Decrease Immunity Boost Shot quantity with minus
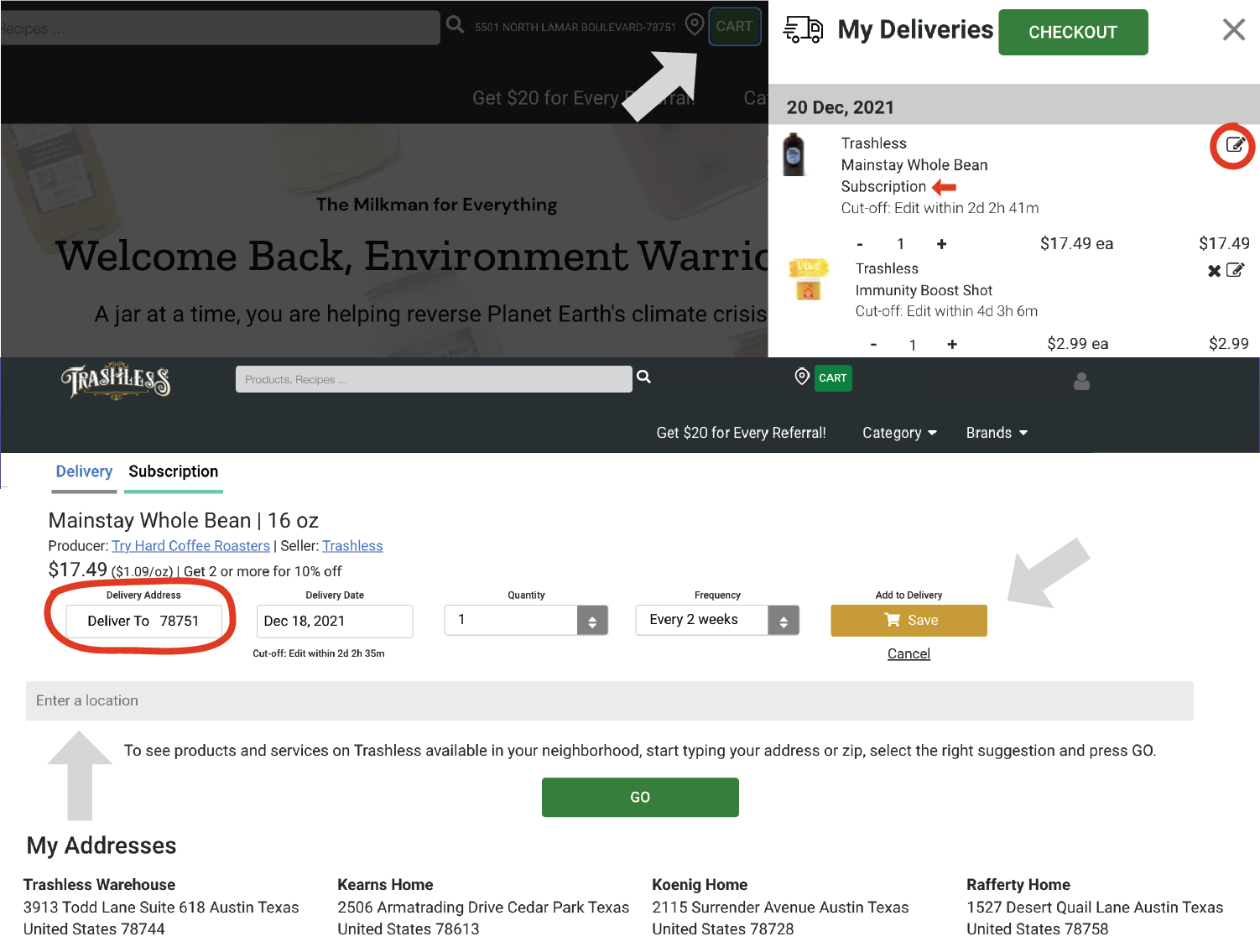The width and height of the screenshot is (1260, 952). coord(873,344)
